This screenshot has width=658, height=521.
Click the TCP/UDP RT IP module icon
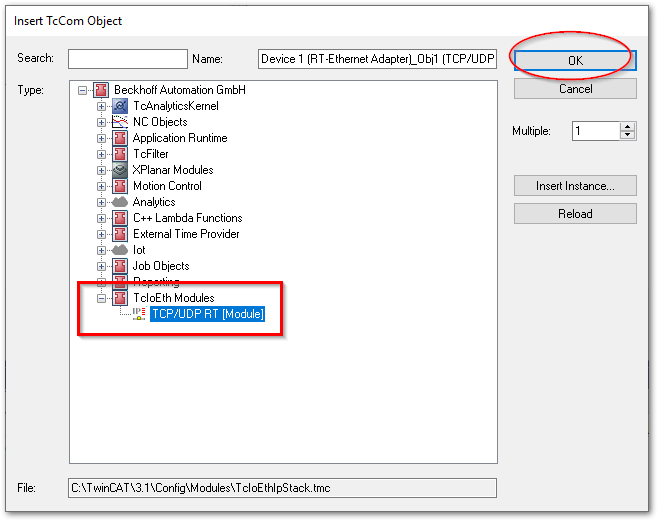coord(139,314)
